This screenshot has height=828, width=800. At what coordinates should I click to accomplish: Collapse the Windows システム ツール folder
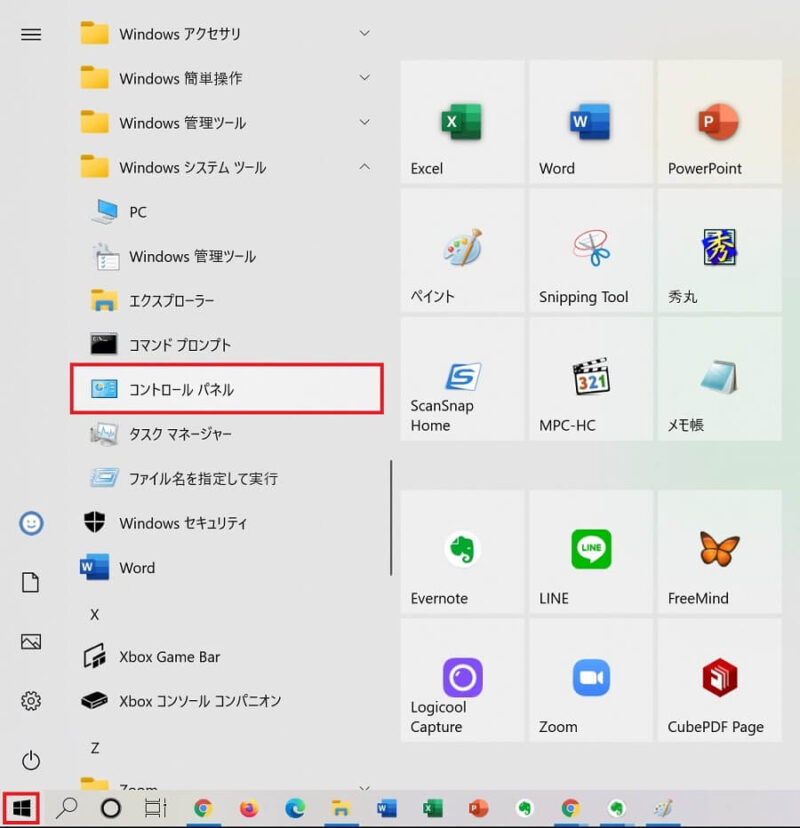tap(227, 167)
